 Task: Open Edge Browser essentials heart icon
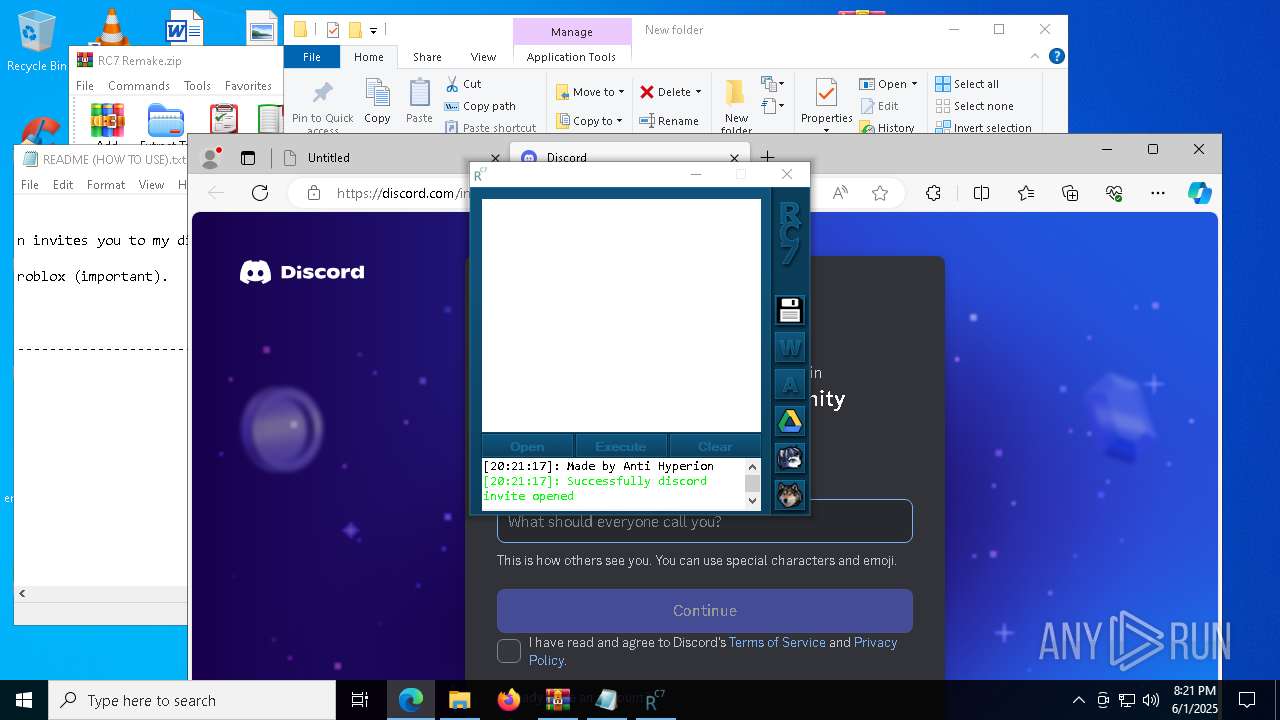click(1114, 193)
